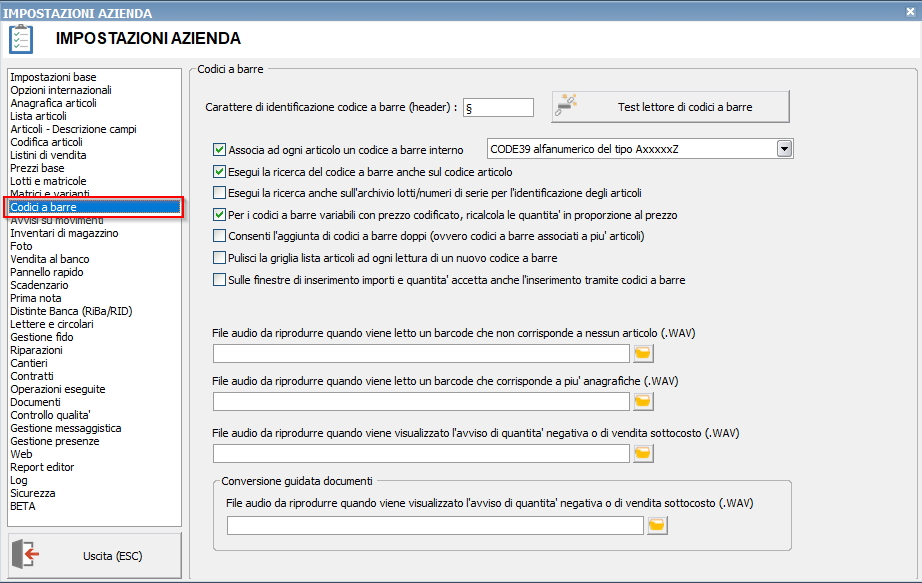
Task: Open 'Impostazioni base' section
Action: click(x=53, y=77)
